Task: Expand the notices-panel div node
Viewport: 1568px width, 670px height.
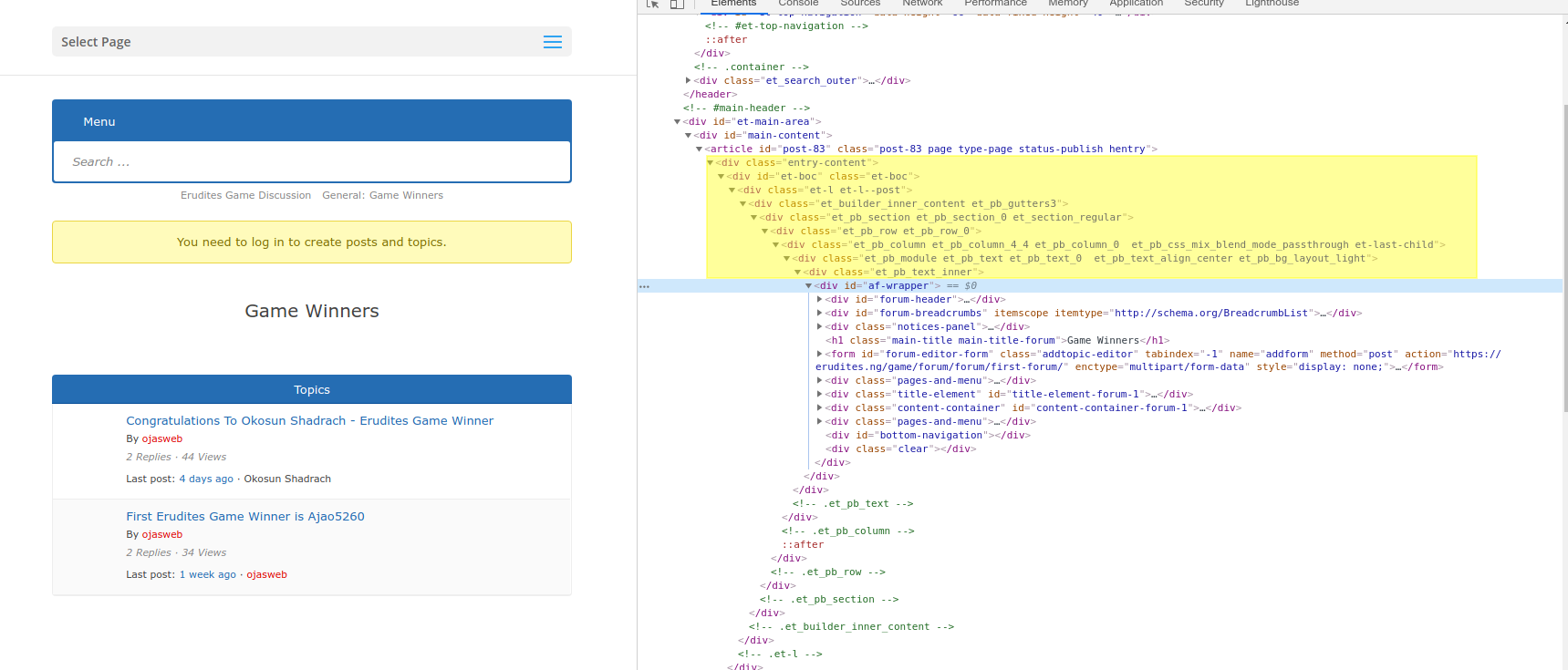Action: point(820,327)
